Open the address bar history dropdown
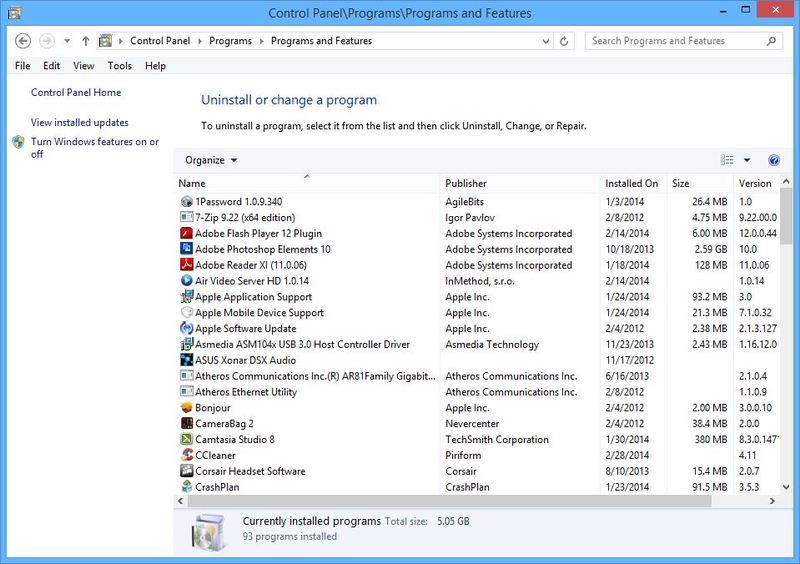 (x=546, y=41)
